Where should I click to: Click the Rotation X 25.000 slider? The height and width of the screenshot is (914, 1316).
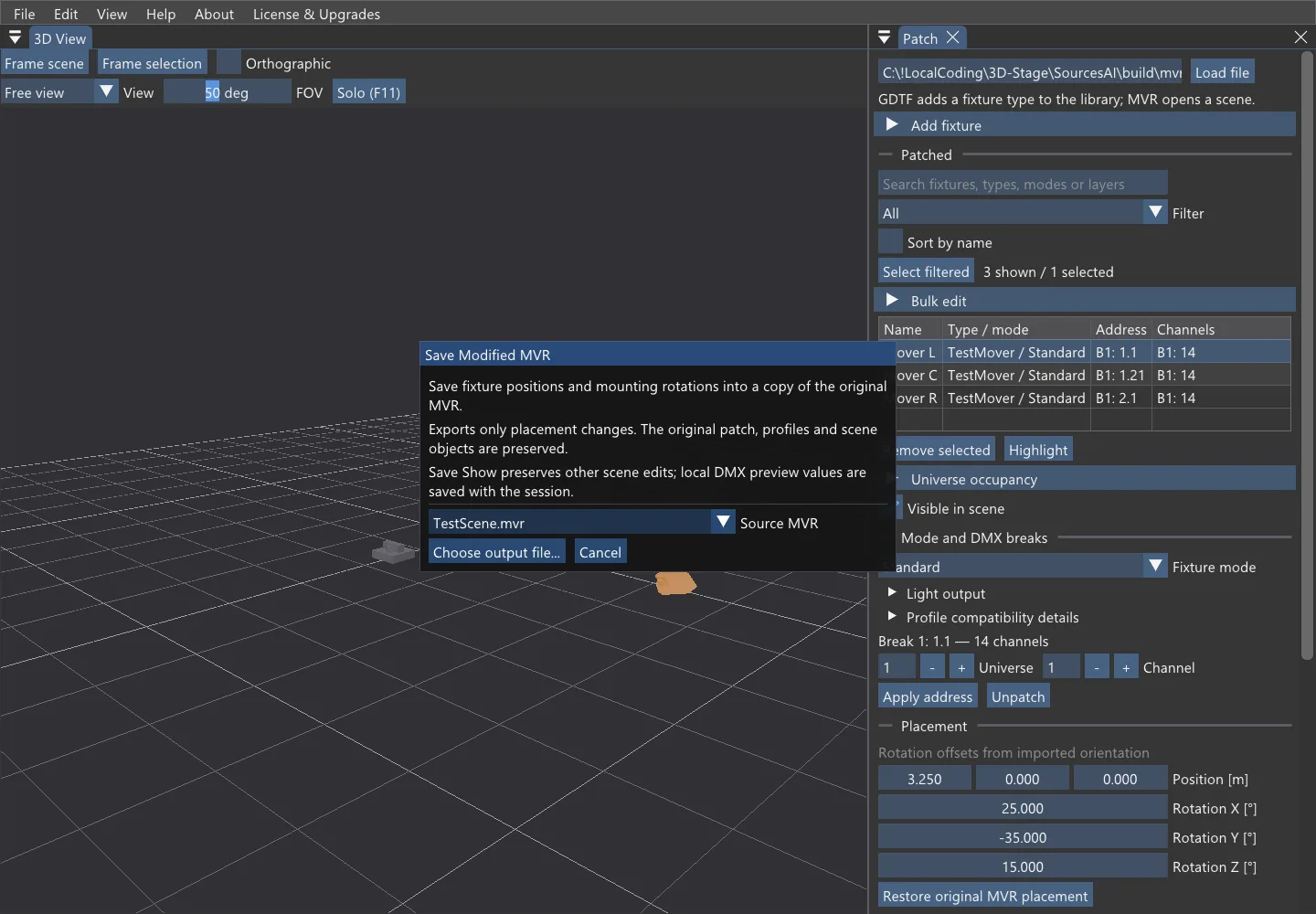click(1023, 808)
